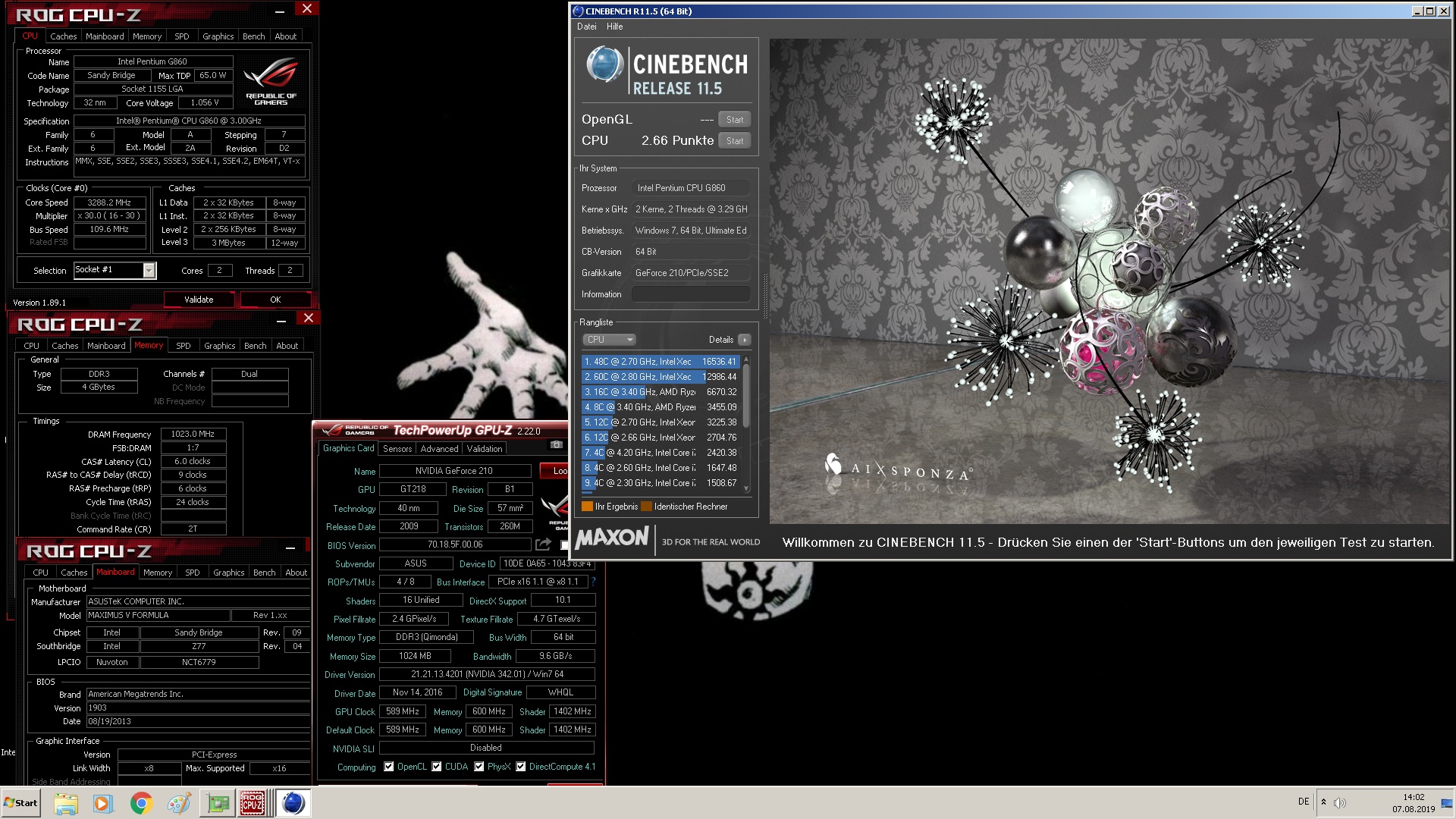
Task: Take a GPU-Z screenshot with the camera icon
Action: [556, 445]
